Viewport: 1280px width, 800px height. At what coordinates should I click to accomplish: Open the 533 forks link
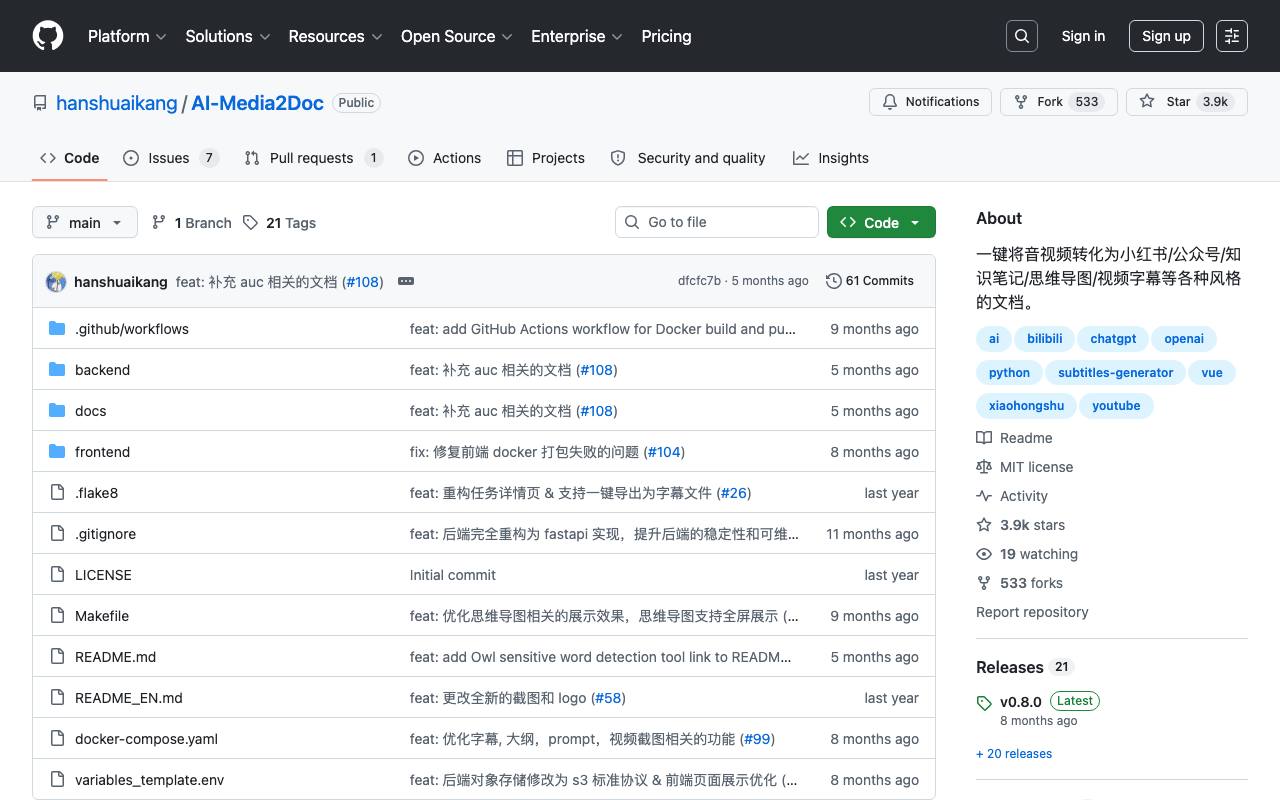(x=1031, y=583)
